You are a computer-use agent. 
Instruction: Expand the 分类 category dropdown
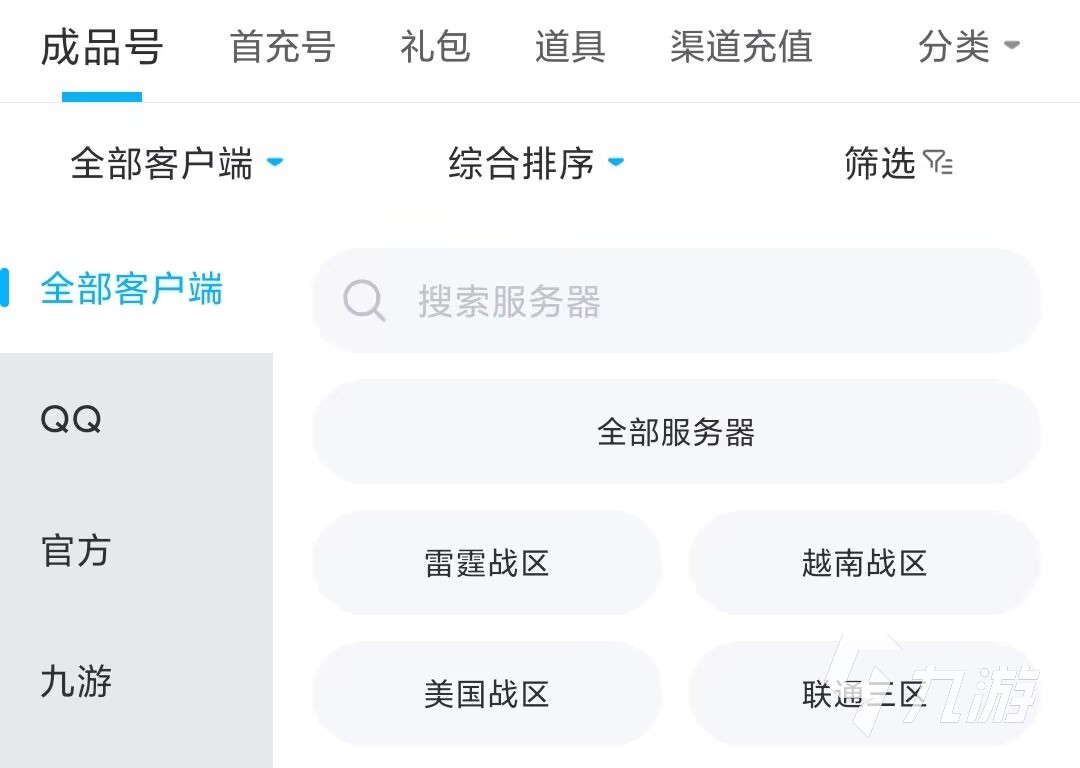click(x=968, y=46)
